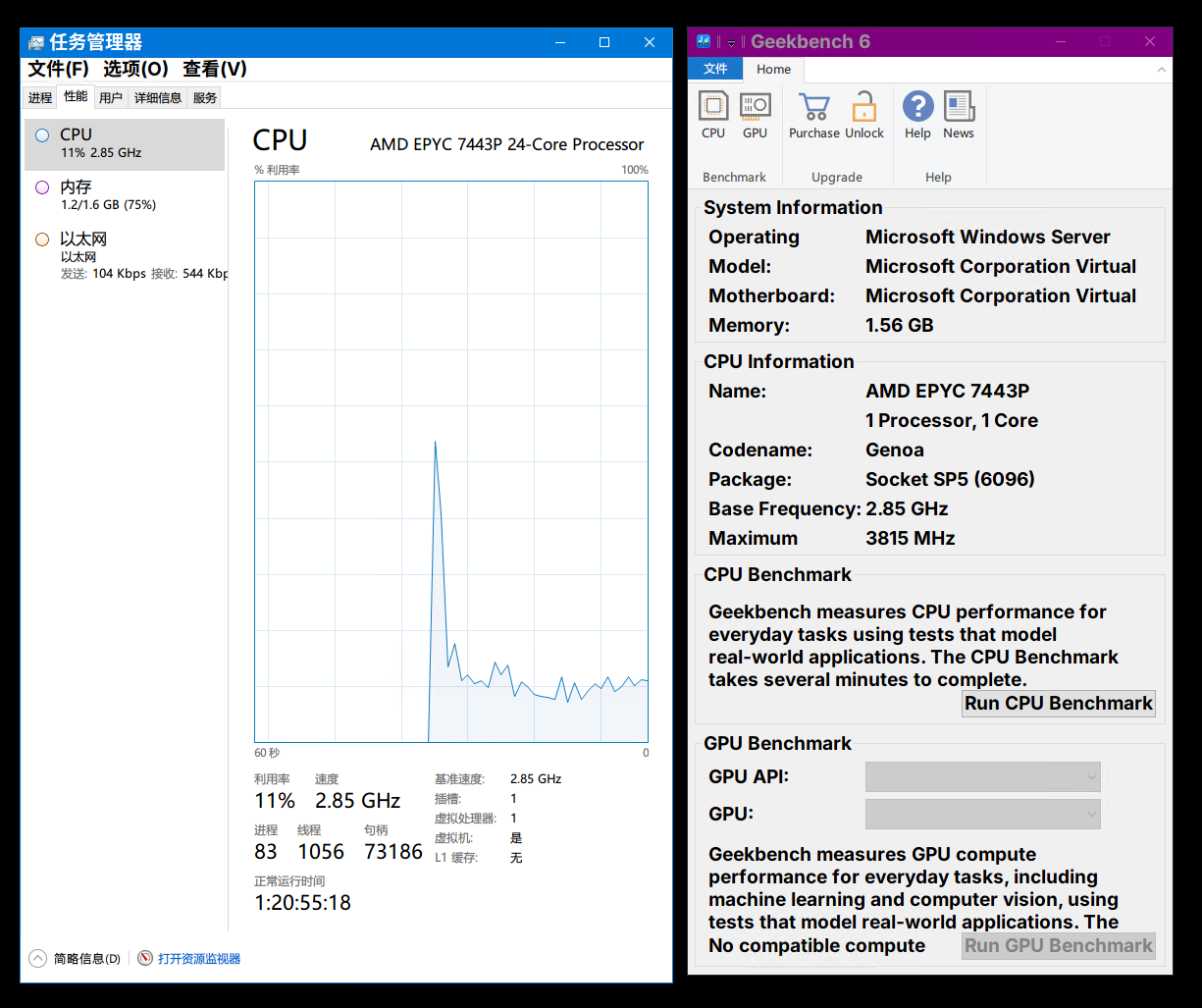
Task: Select the 内存 1.2/1.6 GB entry
Action: pos(125,195)
